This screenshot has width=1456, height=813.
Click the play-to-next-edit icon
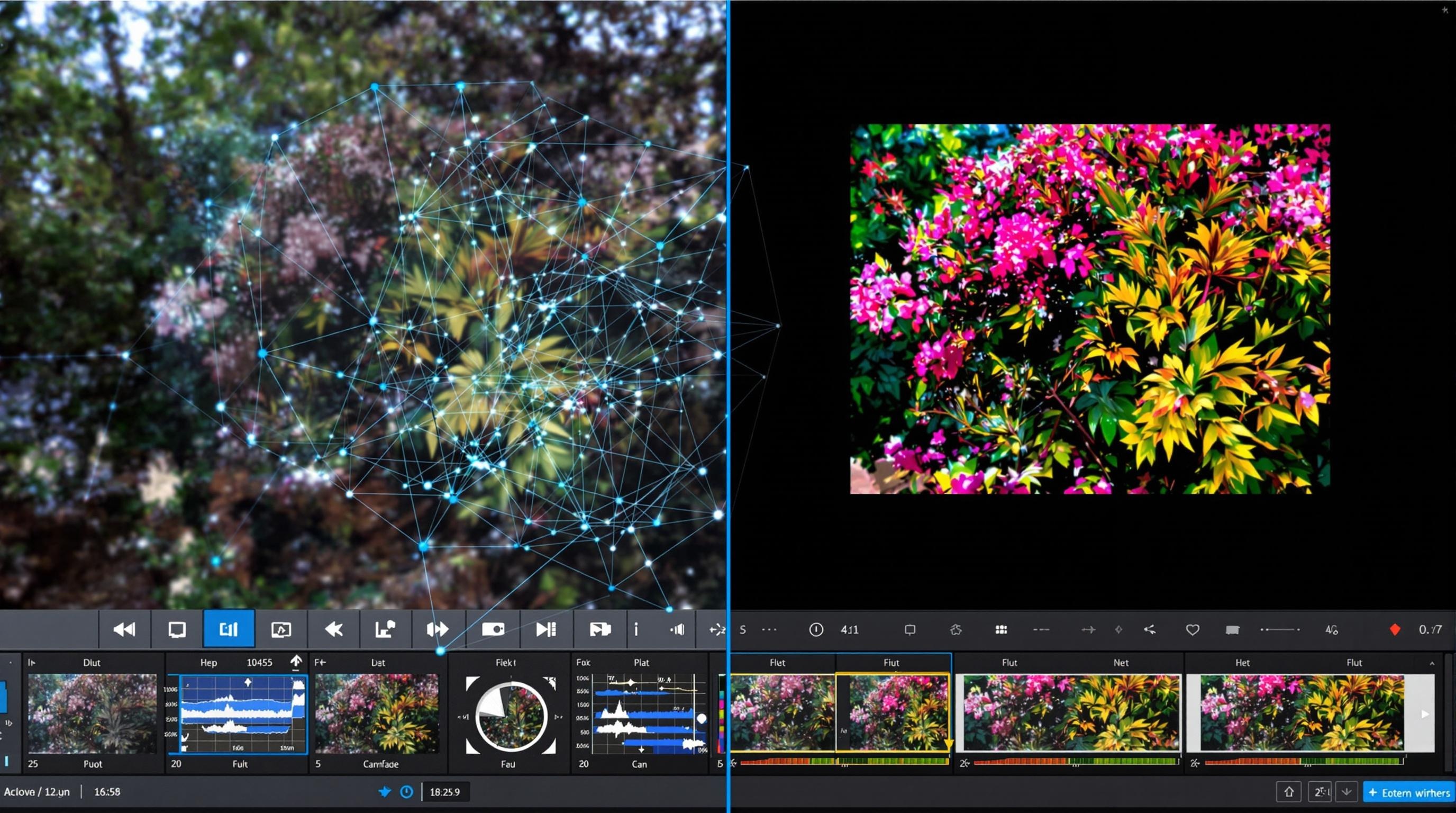click(x=545, y=629)
